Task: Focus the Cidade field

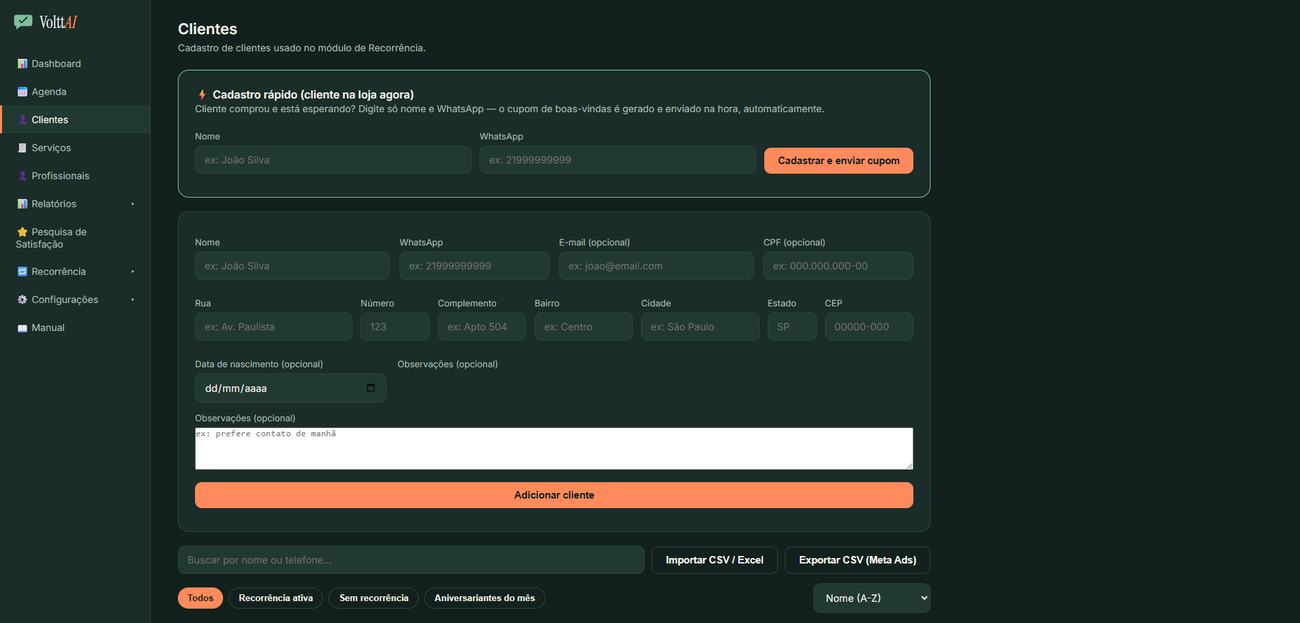Action: 700,327
